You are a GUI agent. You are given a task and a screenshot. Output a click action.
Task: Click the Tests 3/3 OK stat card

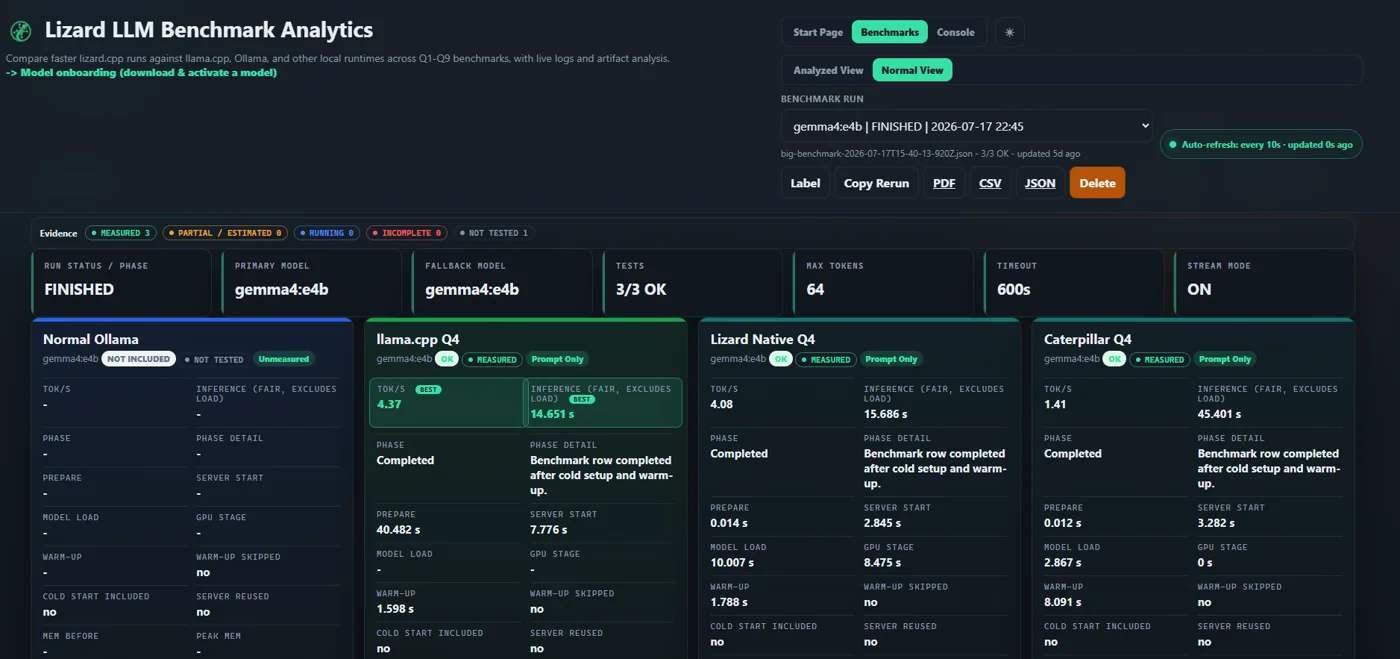click(693, 281)
